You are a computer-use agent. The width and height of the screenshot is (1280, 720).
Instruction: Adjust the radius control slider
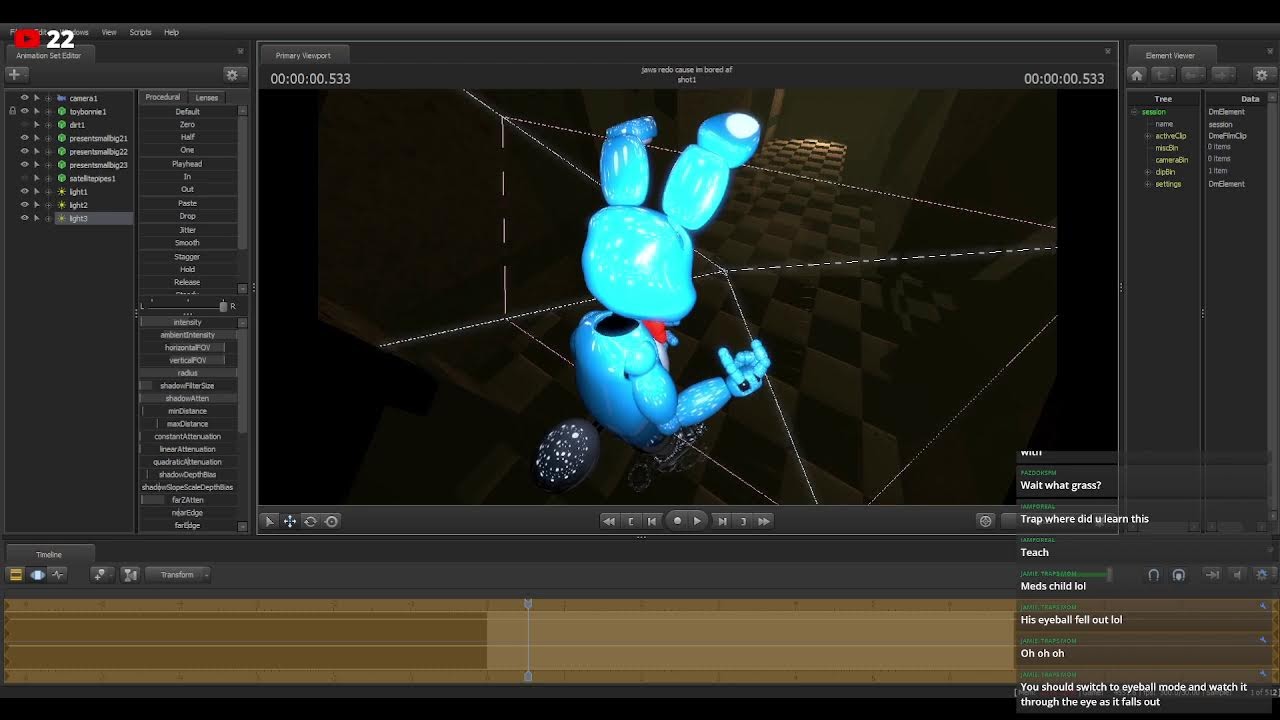(188, 373)
